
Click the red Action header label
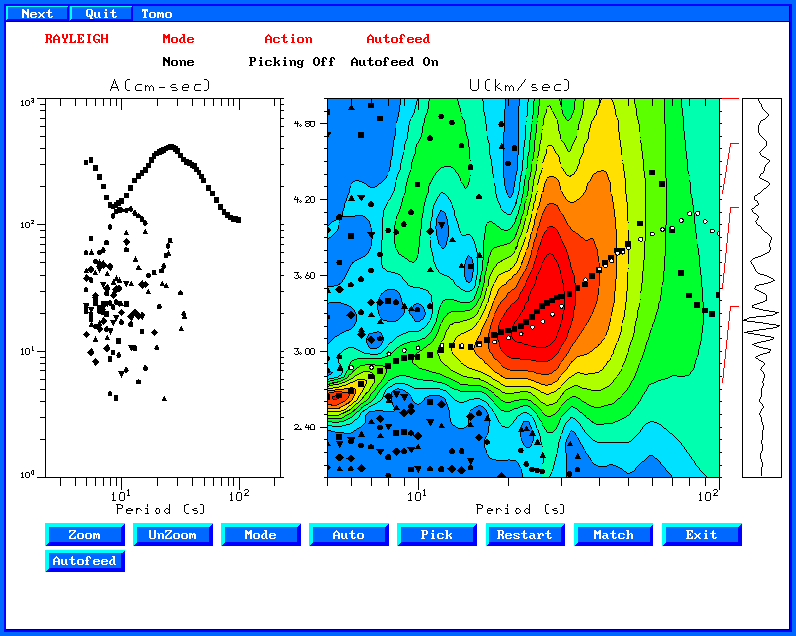point(288,39)
